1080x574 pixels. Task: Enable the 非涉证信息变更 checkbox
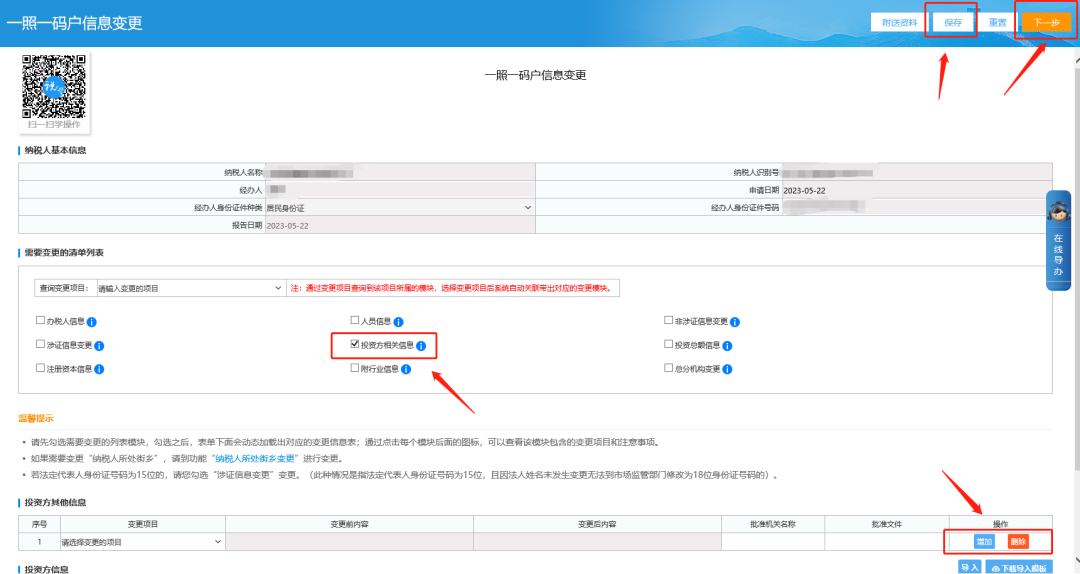668,320
